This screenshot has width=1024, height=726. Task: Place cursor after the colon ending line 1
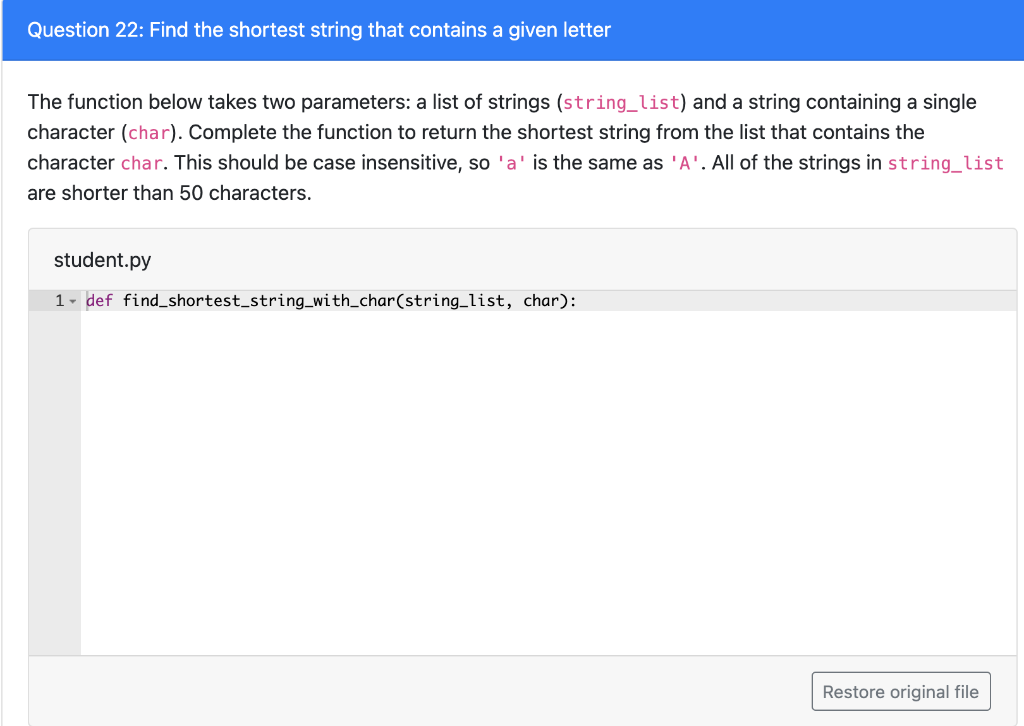pyautogui.click(x=575, y=300)
